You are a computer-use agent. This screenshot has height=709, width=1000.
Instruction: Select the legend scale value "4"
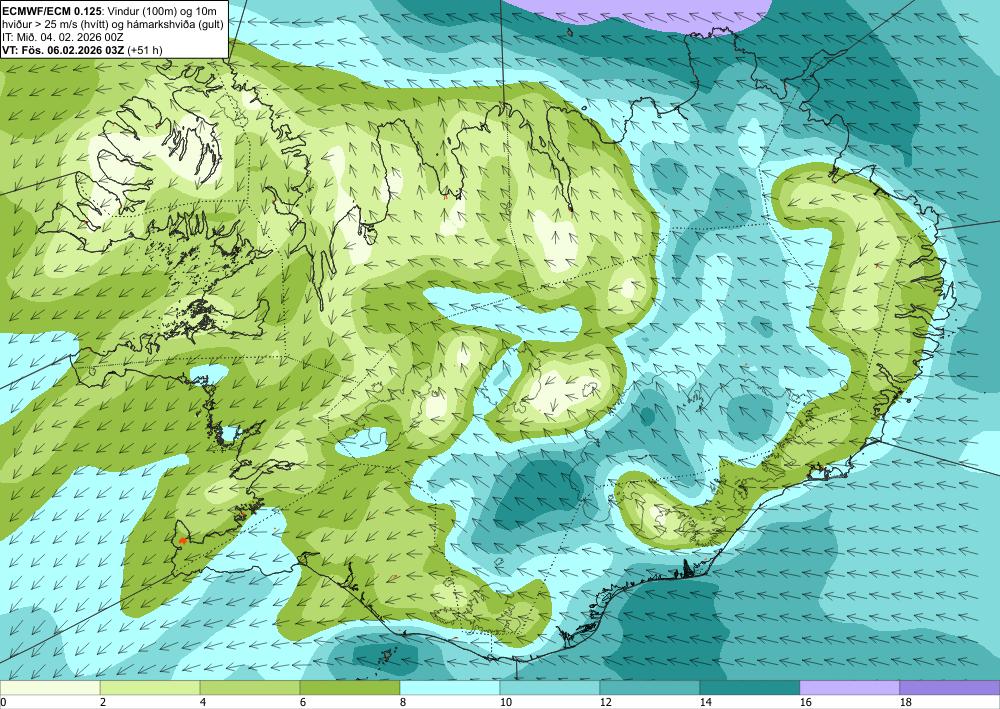[x=203, y=703]
